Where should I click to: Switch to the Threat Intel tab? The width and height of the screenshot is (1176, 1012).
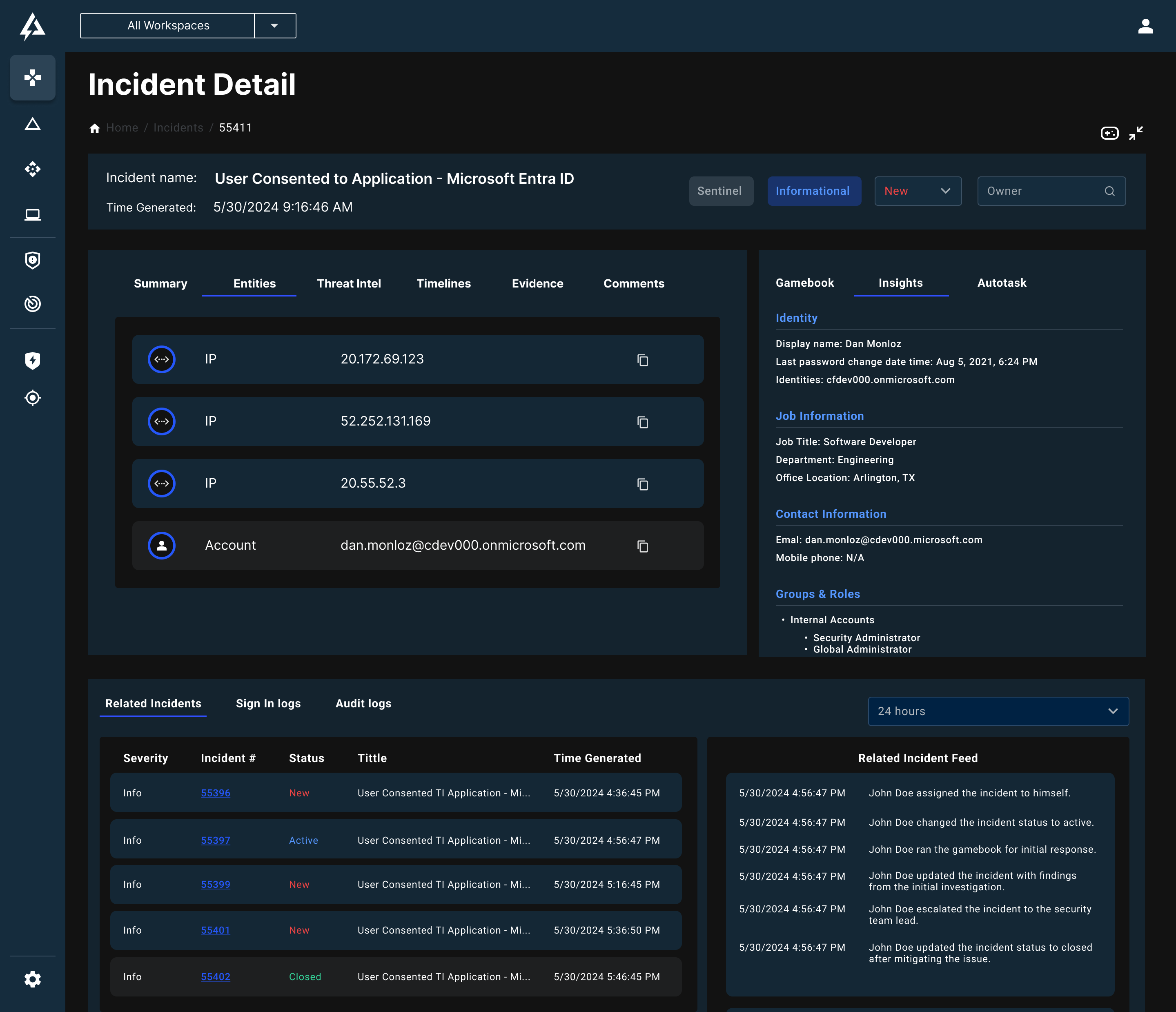(x=348, y=283)
